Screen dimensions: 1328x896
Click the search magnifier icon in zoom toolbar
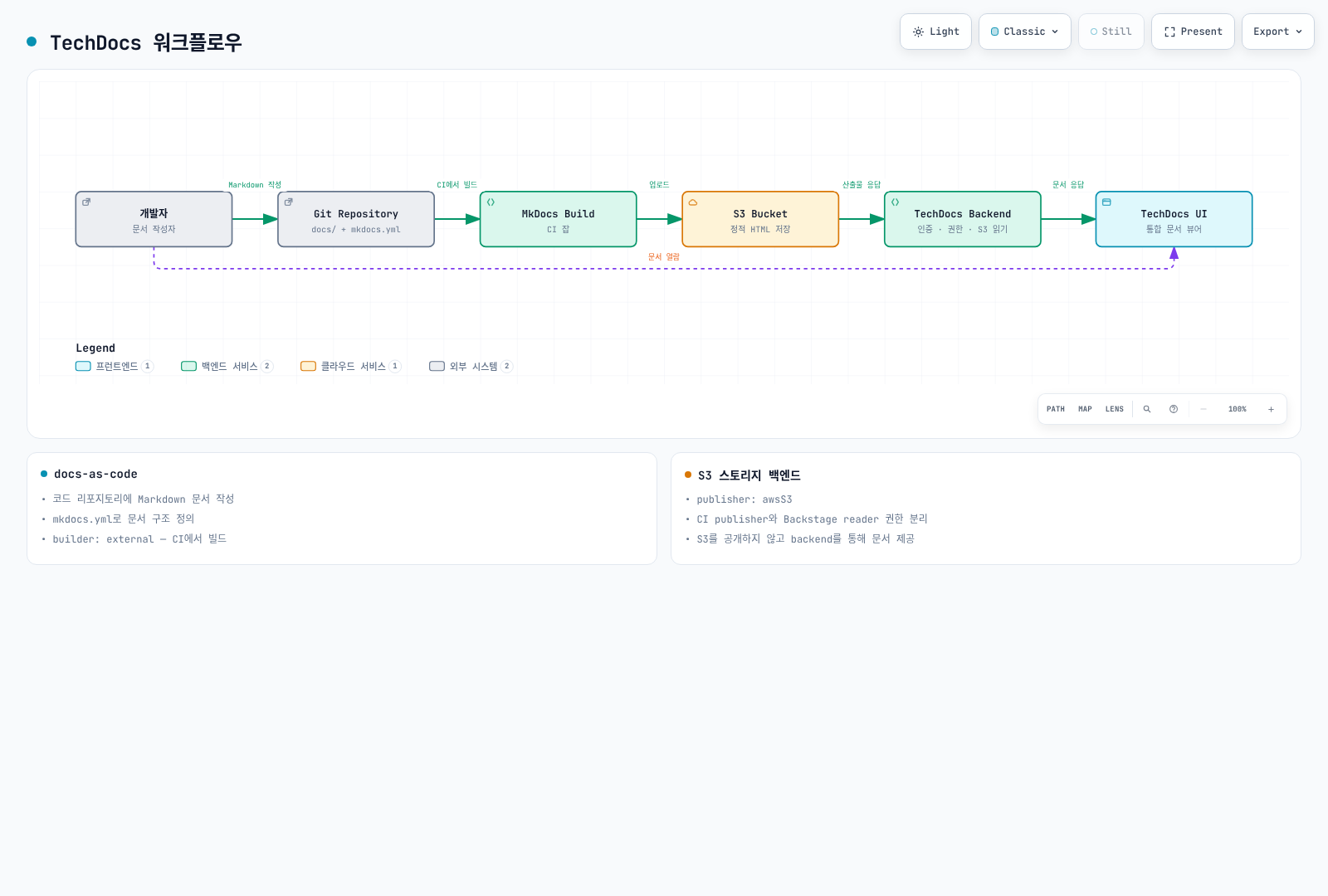(x=1147, y=409)
